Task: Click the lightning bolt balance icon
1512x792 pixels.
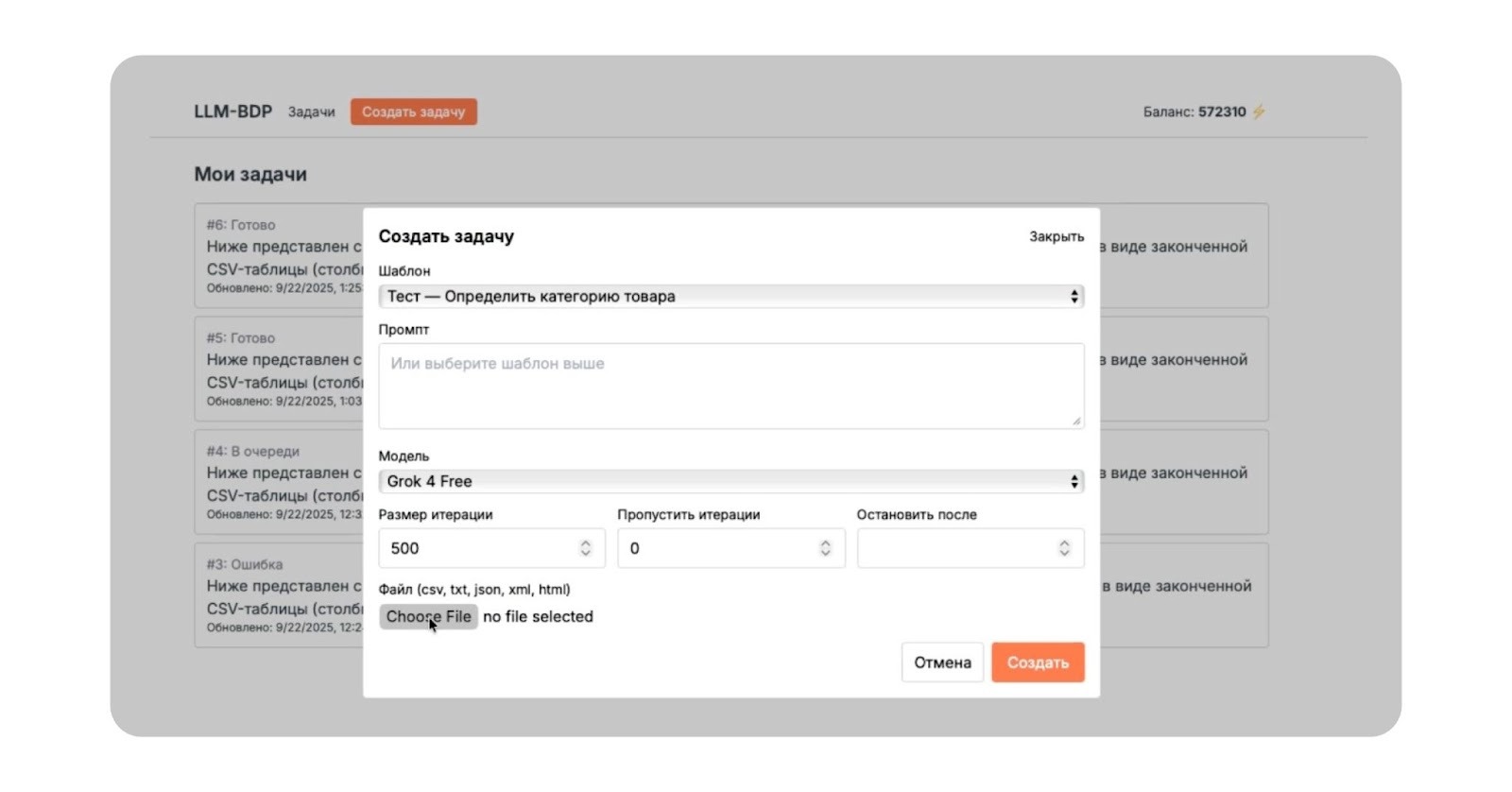Action: click(x=1259, y=112)
